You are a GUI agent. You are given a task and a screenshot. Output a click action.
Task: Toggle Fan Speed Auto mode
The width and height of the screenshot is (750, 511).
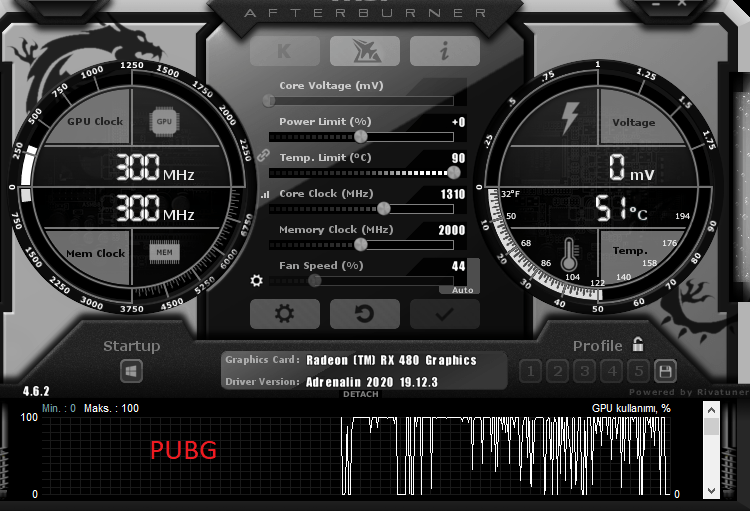click(463, 290)
